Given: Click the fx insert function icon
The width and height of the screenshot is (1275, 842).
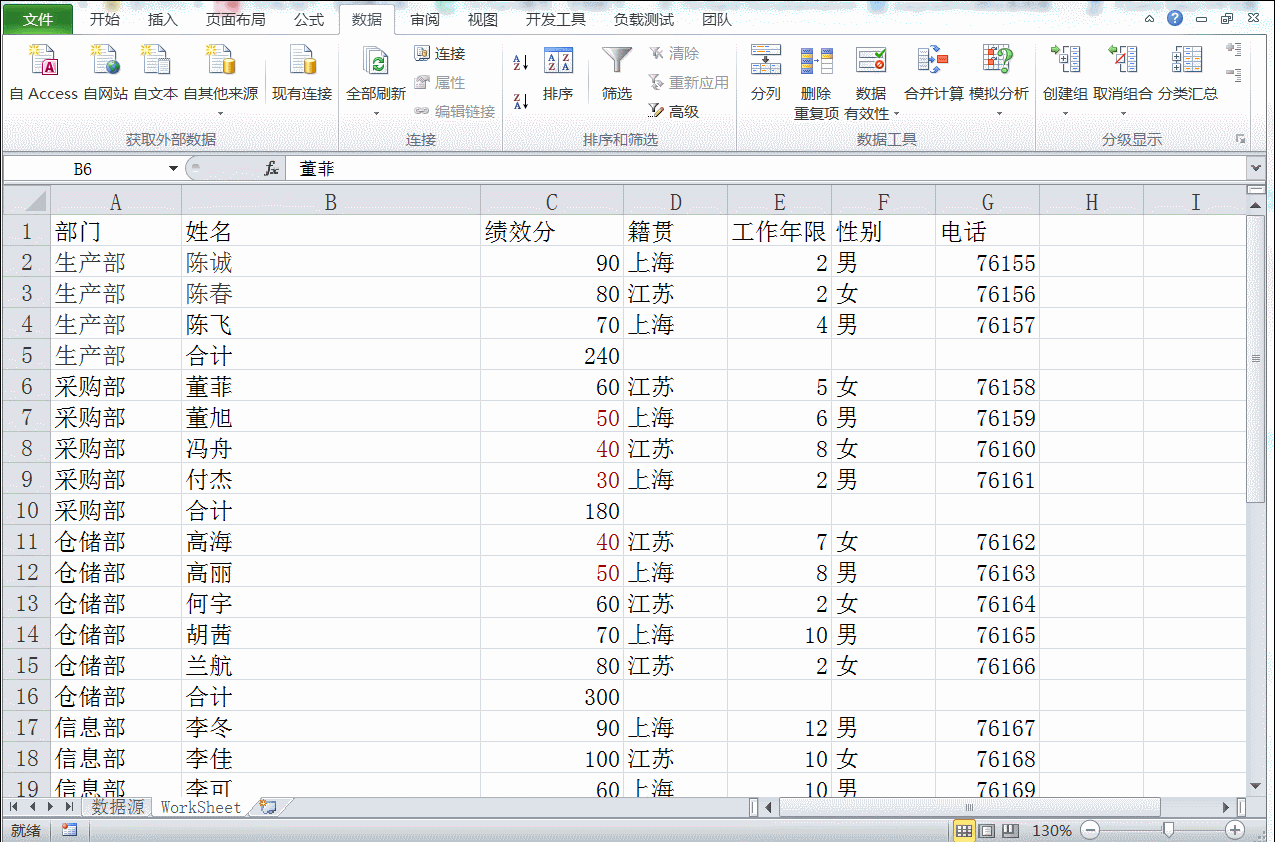Looking at the screenshot, I should click(x=271, y=169).
